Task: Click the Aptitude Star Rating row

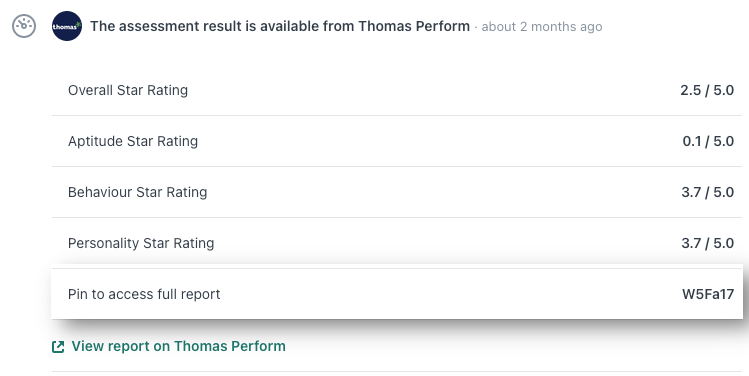Action: pyautogui.click(x=397, y=141)
